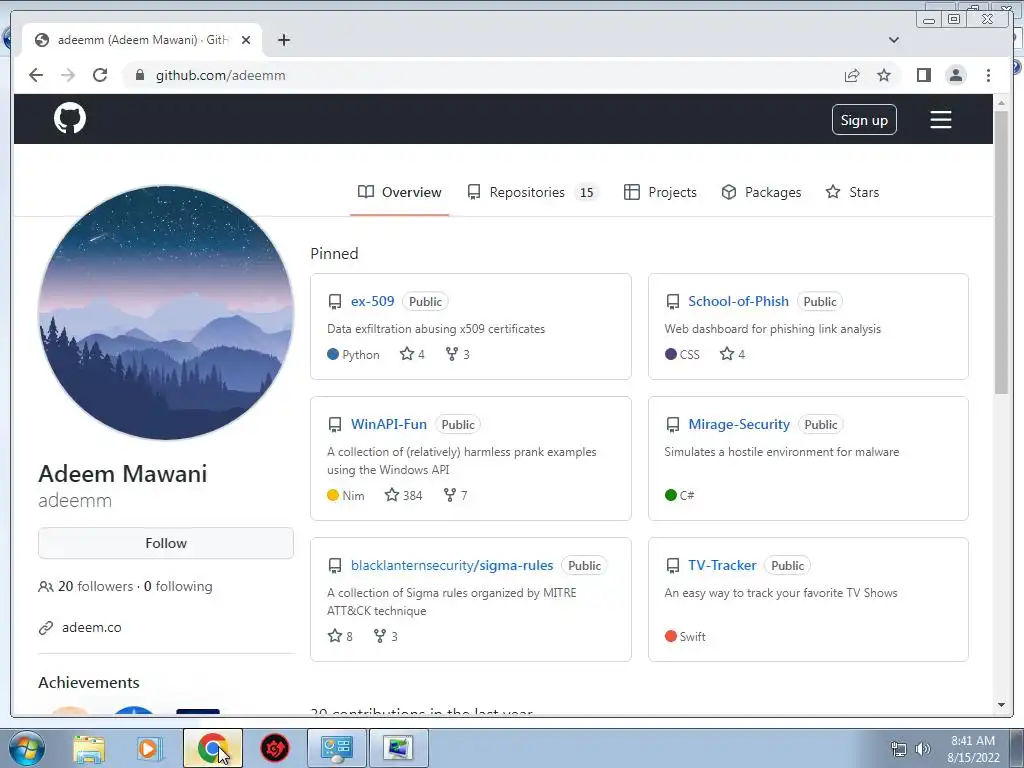Click the Sign up button
This screenshot has height=768, width=1024.
coord(864,120)
